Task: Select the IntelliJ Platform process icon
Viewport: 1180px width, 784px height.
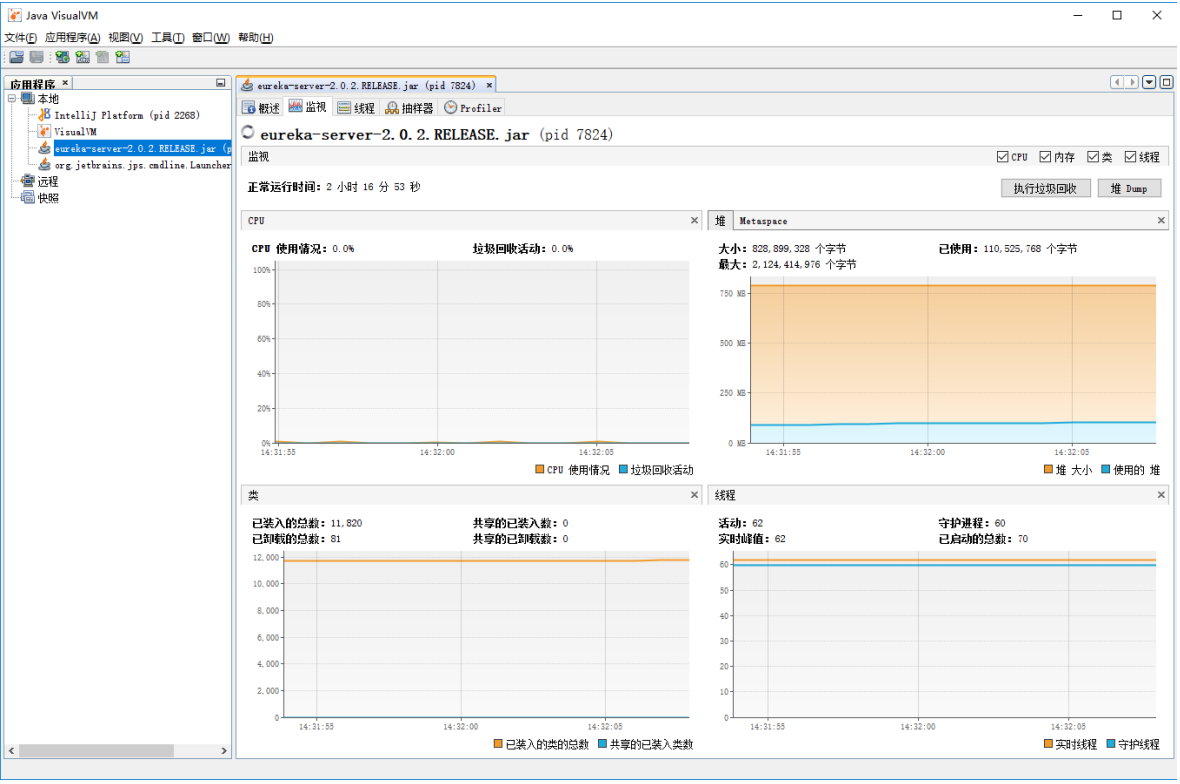Action: pyautogui.click(x=44, y=115)
